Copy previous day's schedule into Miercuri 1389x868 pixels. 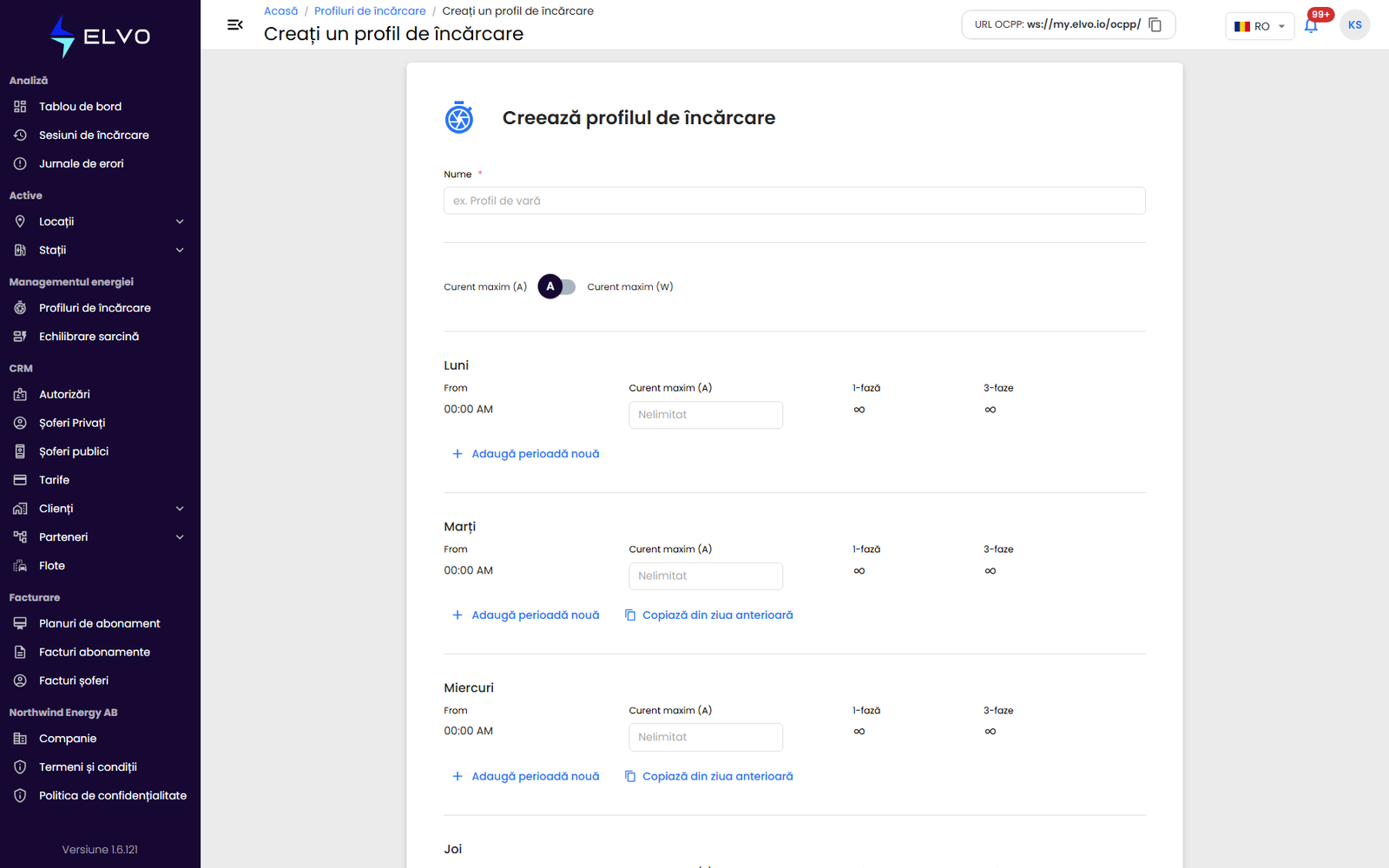point(708,777)
